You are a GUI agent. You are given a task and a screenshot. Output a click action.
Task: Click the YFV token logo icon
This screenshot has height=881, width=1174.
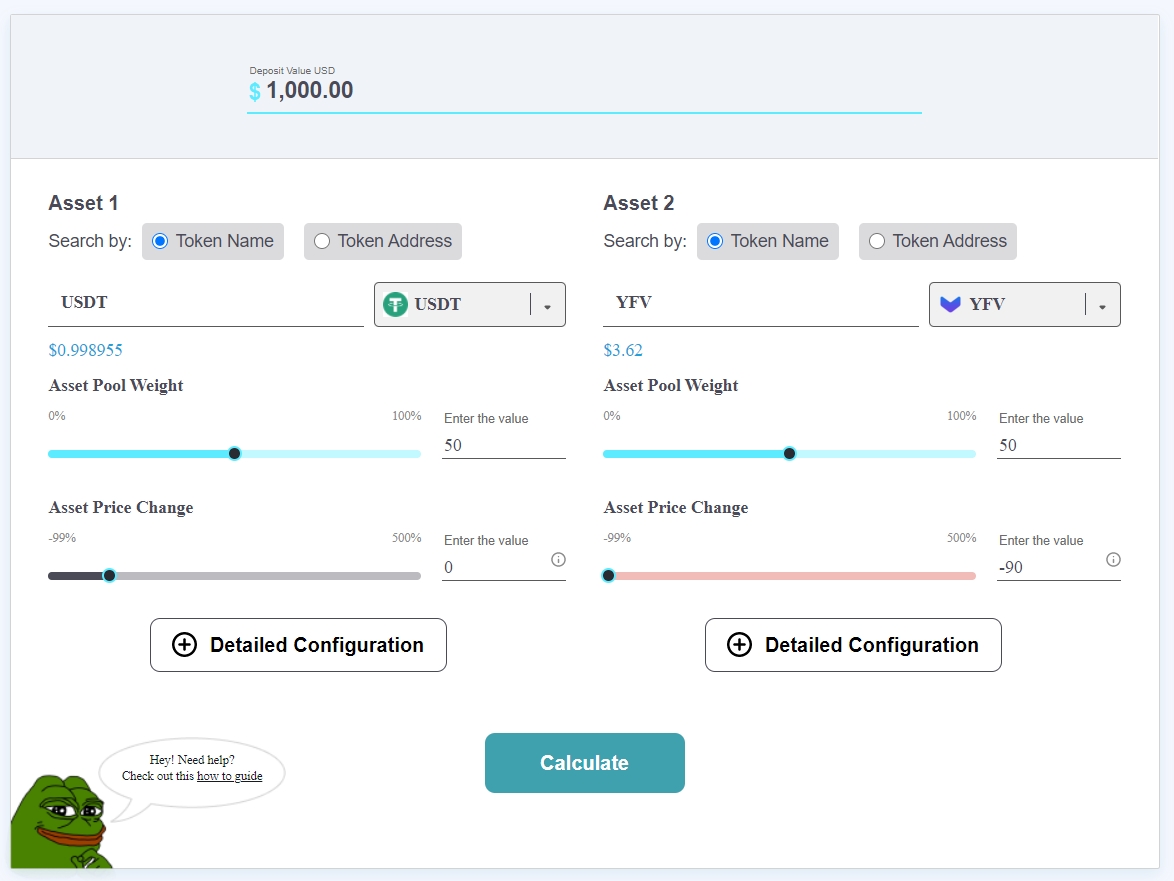[x=950, y=304]
